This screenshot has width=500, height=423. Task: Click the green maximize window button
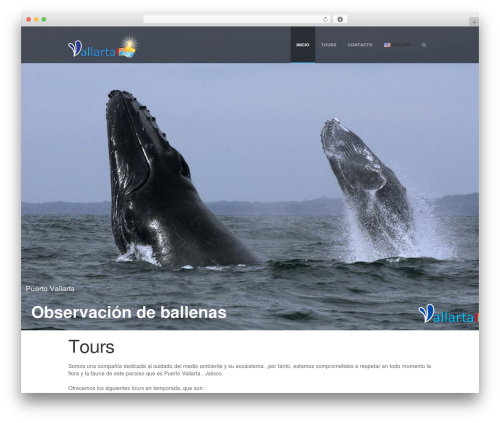click(44, 19)
